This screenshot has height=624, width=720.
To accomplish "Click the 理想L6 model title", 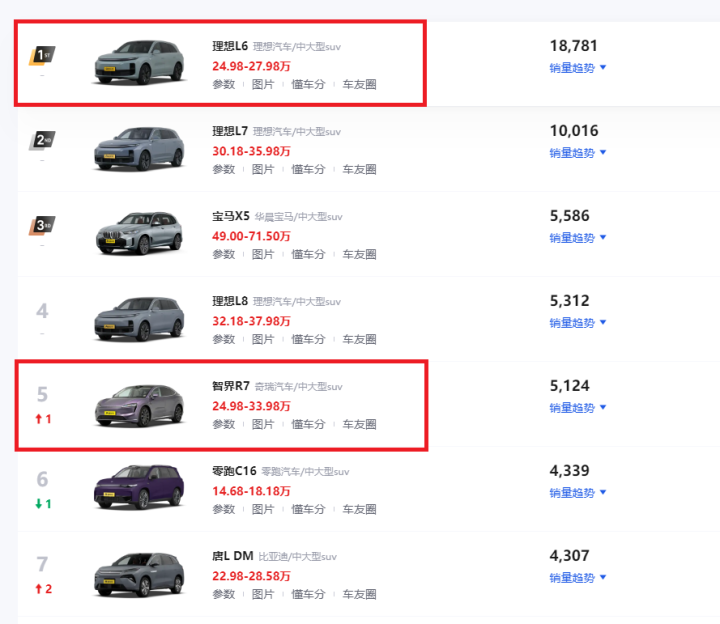I will coord(230,46).
